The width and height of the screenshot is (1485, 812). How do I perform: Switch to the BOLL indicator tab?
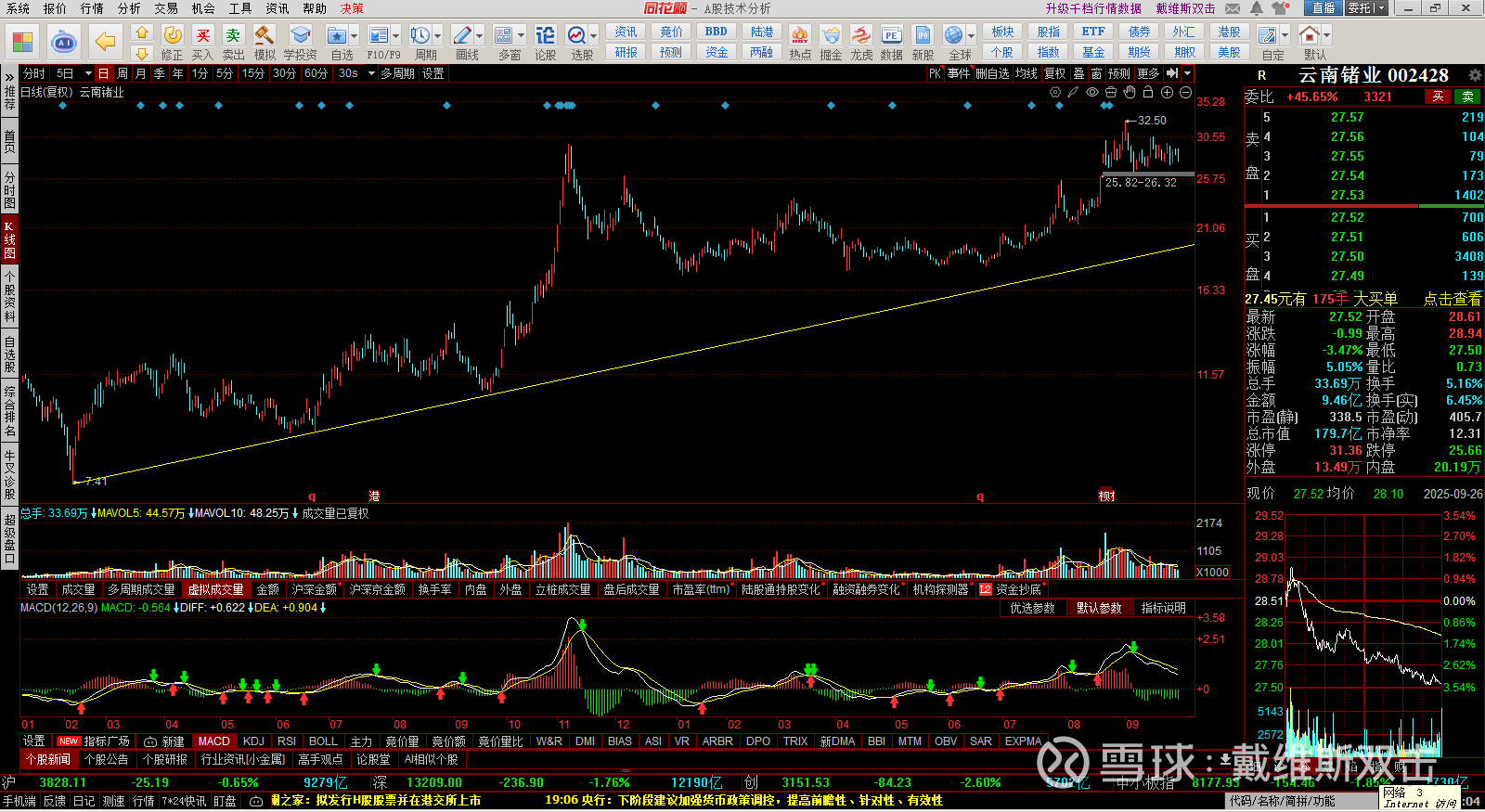323,741
